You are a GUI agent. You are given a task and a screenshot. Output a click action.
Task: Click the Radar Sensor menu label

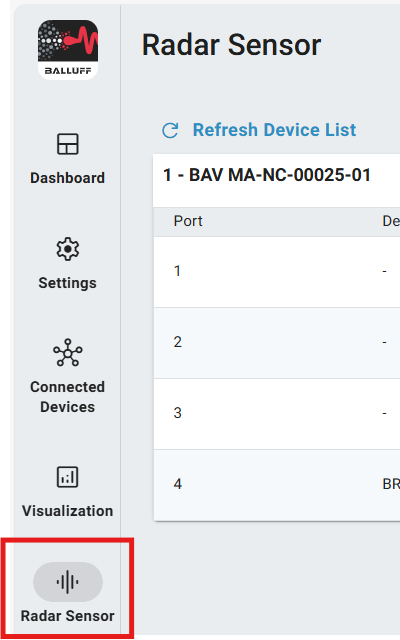[x=68, y=616]
